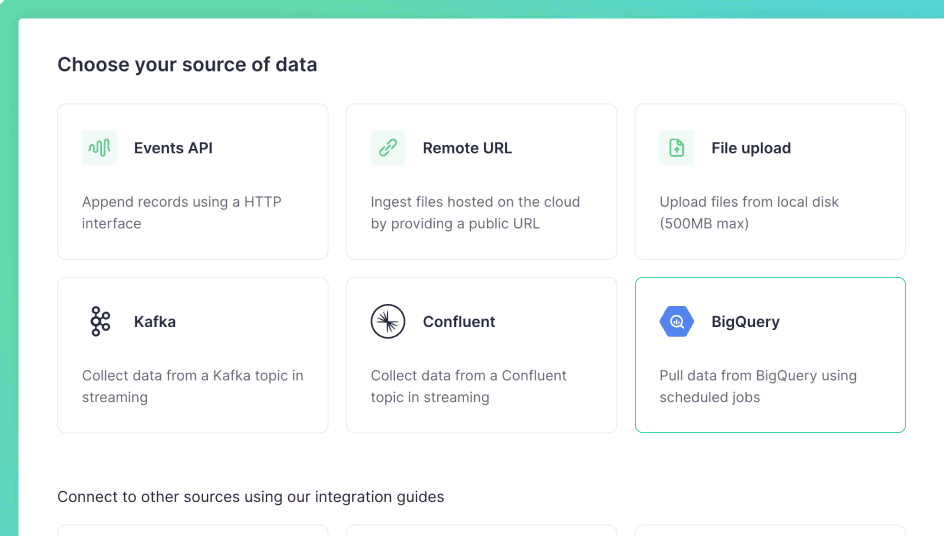944x536 pixels.
Task: Click the File upload document icon
Action: click(677, 148)
